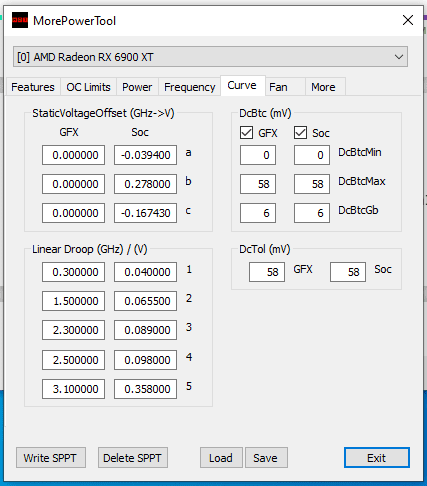
Task: Click the DcTol GFX field
Action: coord(267,272)
